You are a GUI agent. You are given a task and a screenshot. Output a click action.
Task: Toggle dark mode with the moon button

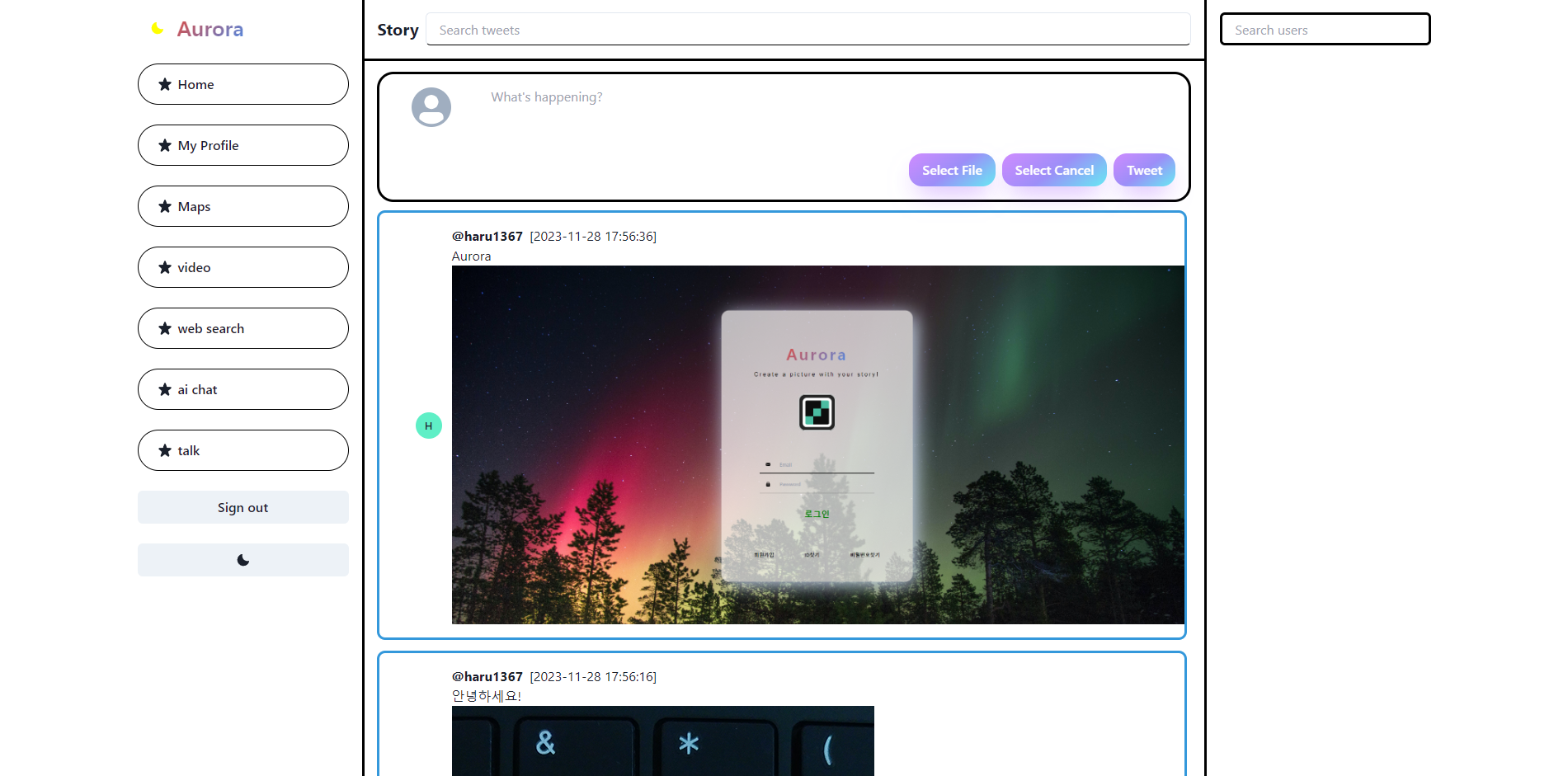coord(243,560)
